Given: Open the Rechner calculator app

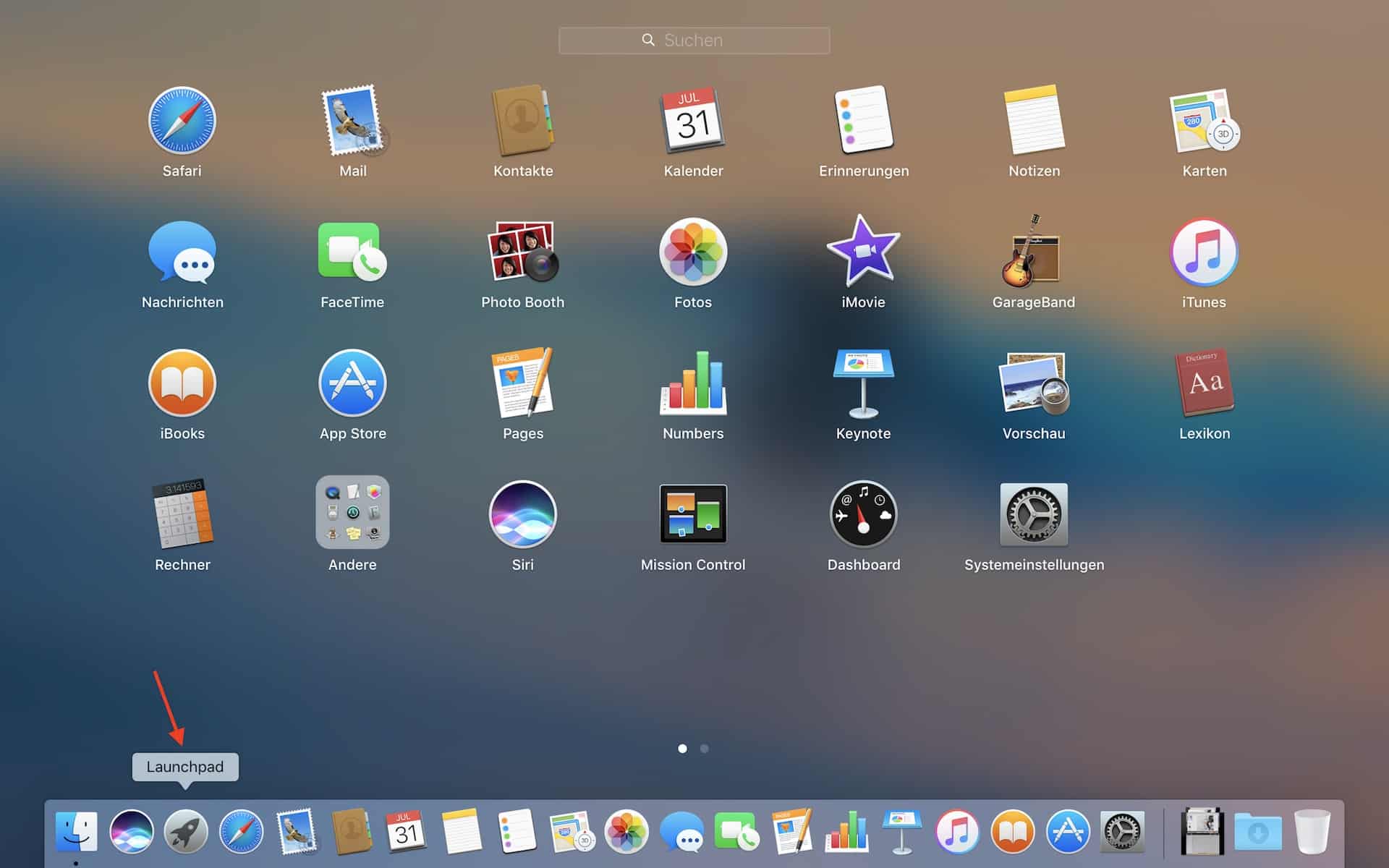Looking at the screenshot, I should (x=182, y=514).
